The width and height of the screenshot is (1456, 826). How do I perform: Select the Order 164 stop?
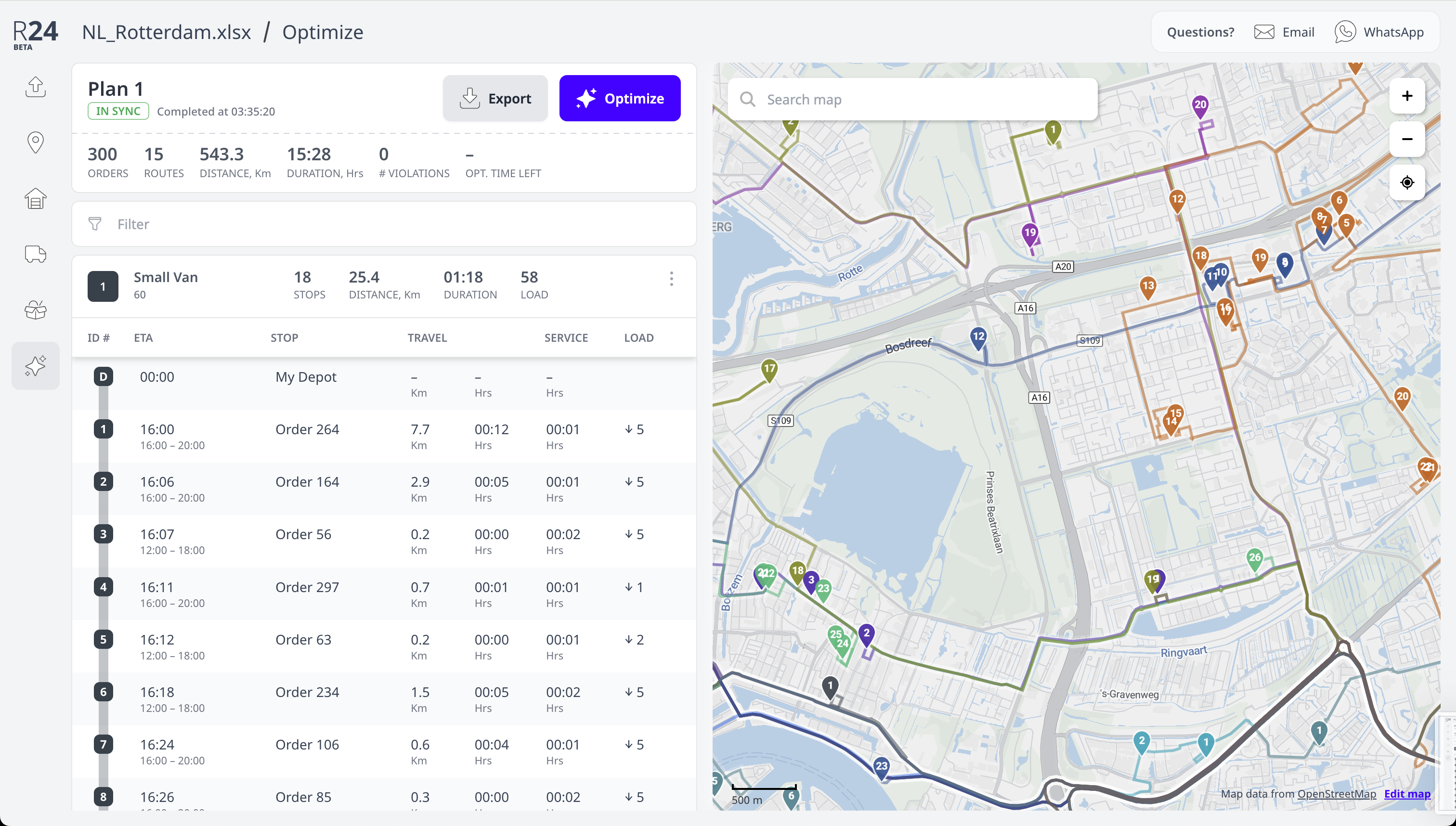point(384,489)
